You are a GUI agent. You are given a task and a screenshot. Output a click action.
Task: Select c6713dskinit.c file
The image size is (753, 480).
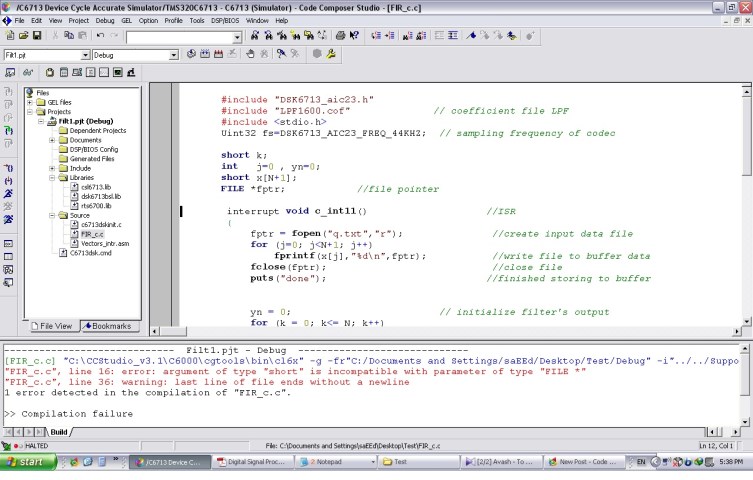[101, 225]
